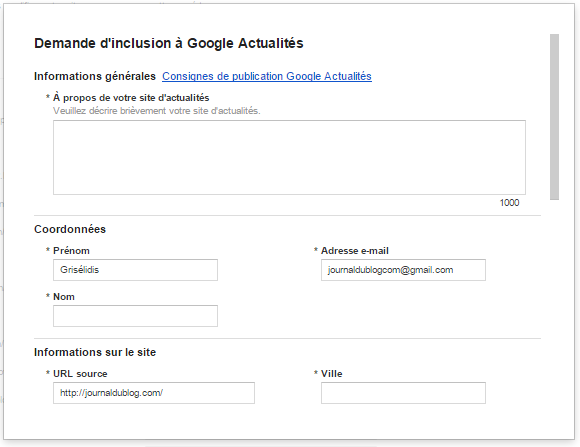This screenshot has height=447, width=580.
Task: Click the Prénom field label
Action: click(71, 251)
